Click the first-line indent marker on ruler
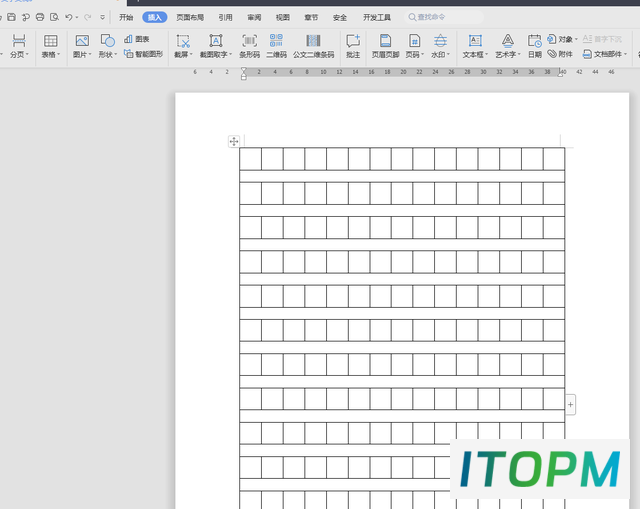This screenshot has width=640, height=509. tap(244, 70)
